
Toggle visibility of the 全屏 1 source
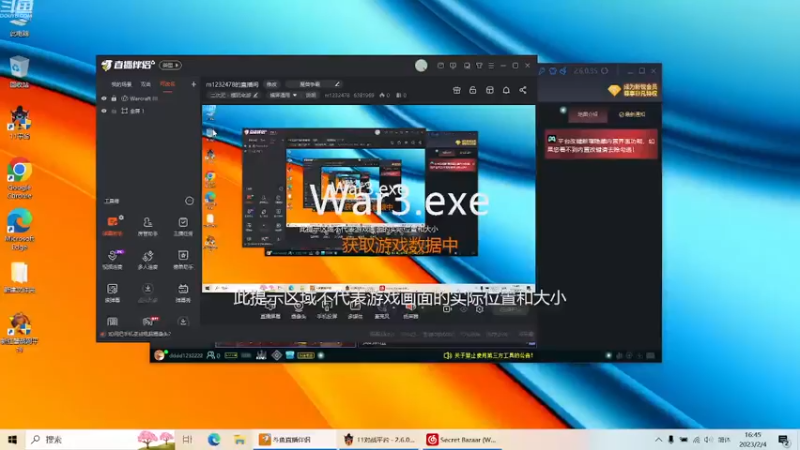click(104, 111)
